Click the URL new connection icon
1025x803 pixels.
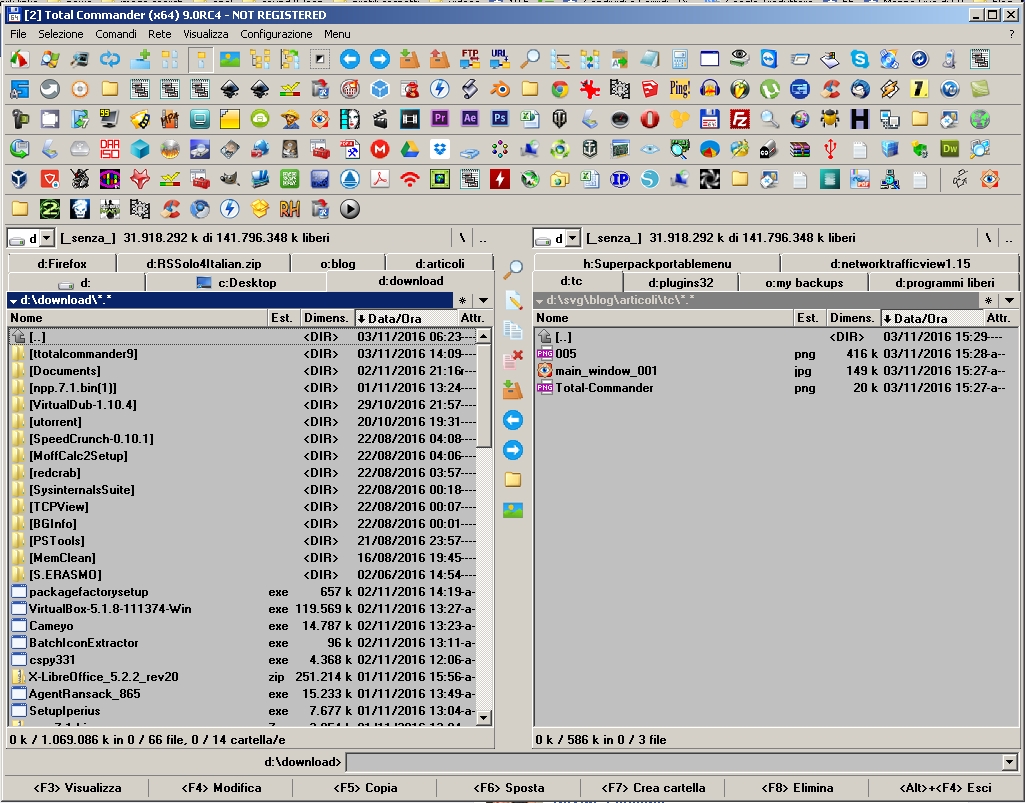tap(499, 60)
